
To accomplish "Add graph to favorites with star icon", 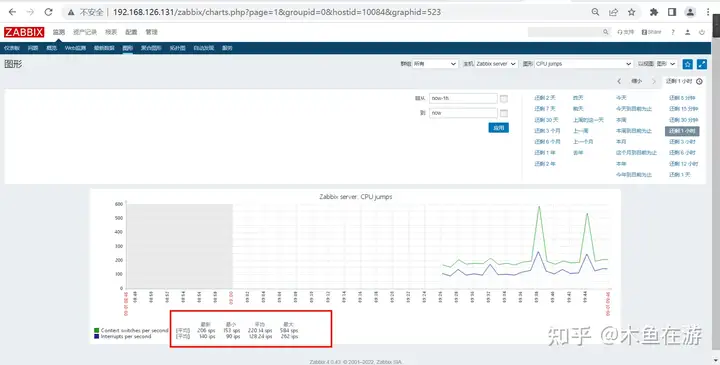I will click(687, 64).
